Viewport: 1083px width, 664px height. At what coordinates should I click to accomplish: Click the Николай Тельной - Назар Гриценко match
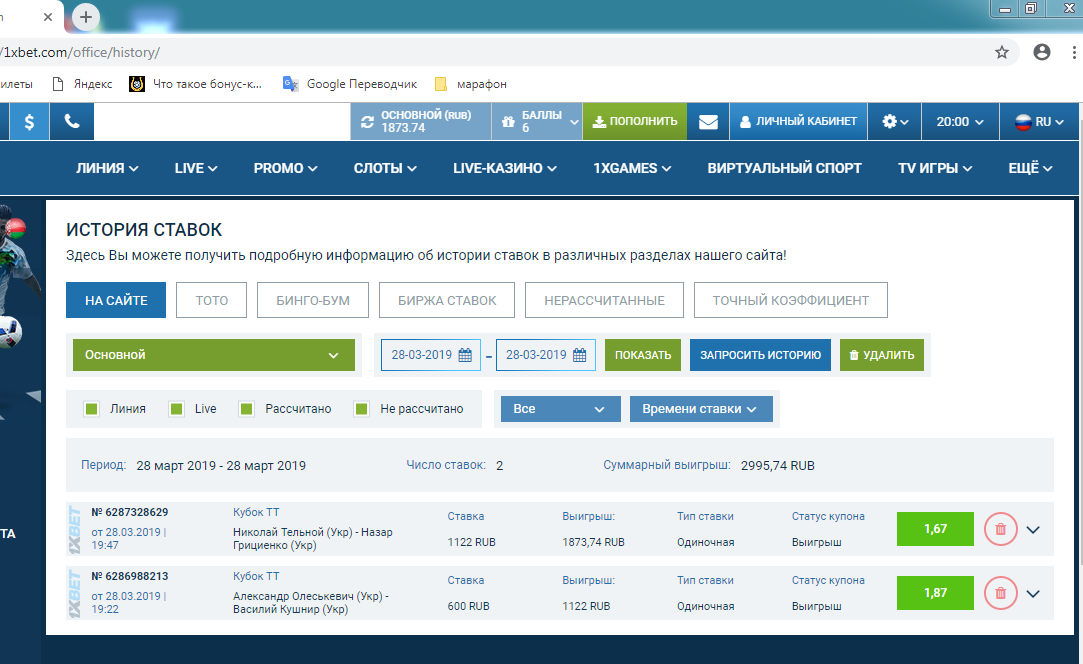(x=312, y=538)
